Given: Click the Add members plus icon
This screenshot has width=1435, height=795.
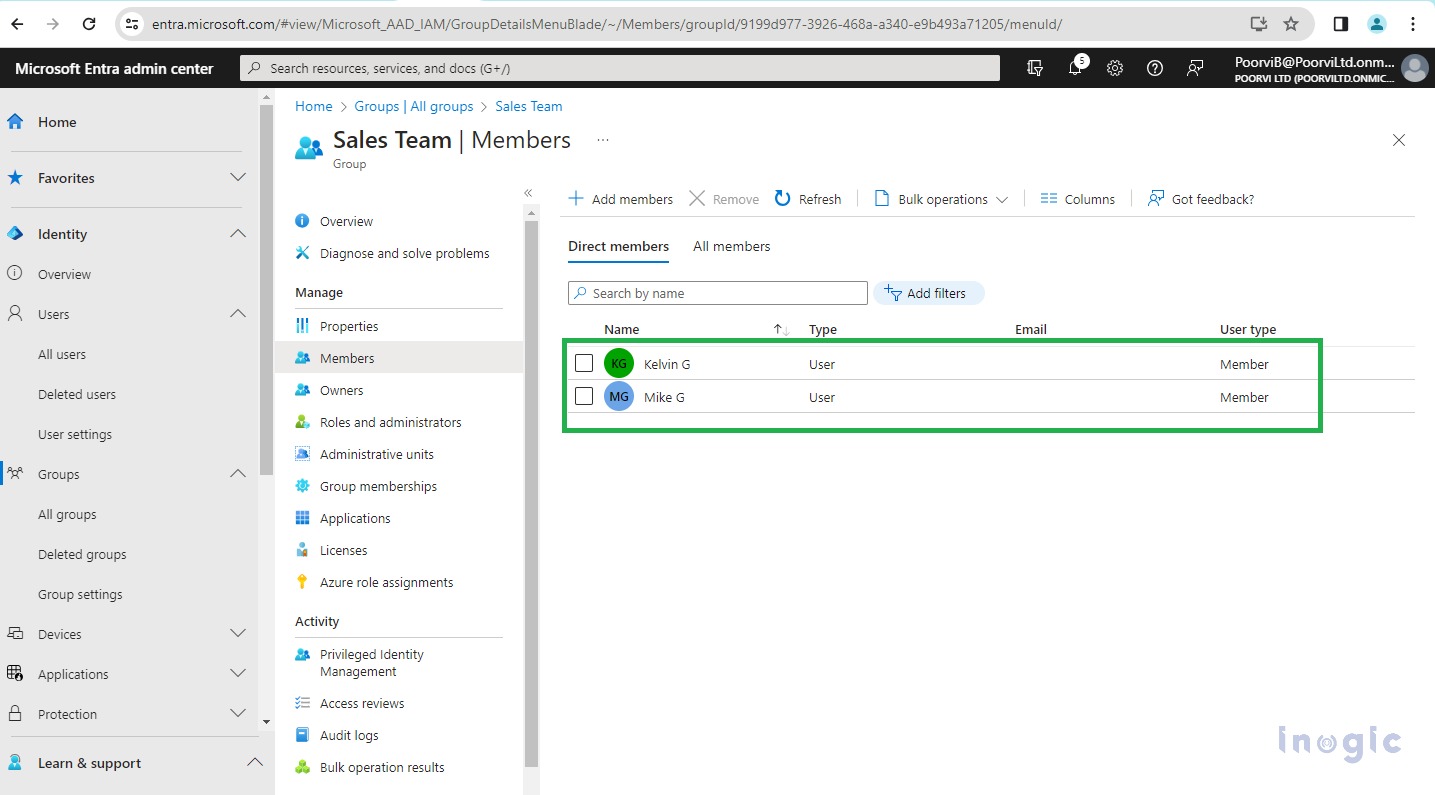Looking at the screenshot, I should [576, 199].
